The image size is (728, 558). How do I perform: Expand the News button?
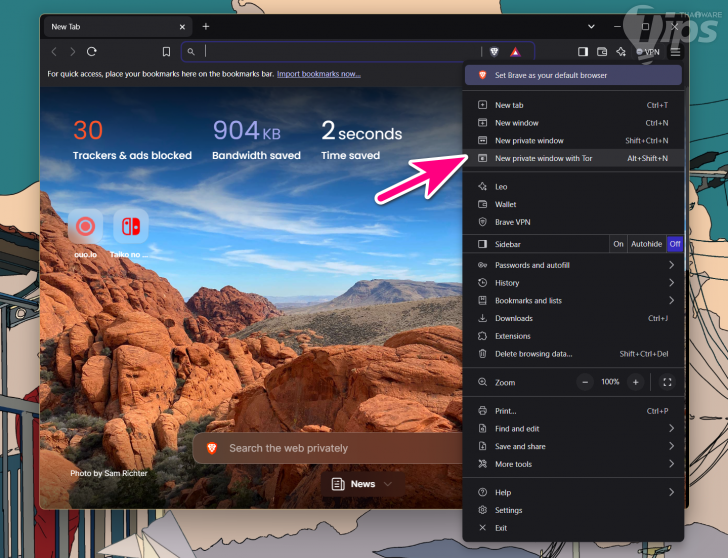[x=362, y=484]
